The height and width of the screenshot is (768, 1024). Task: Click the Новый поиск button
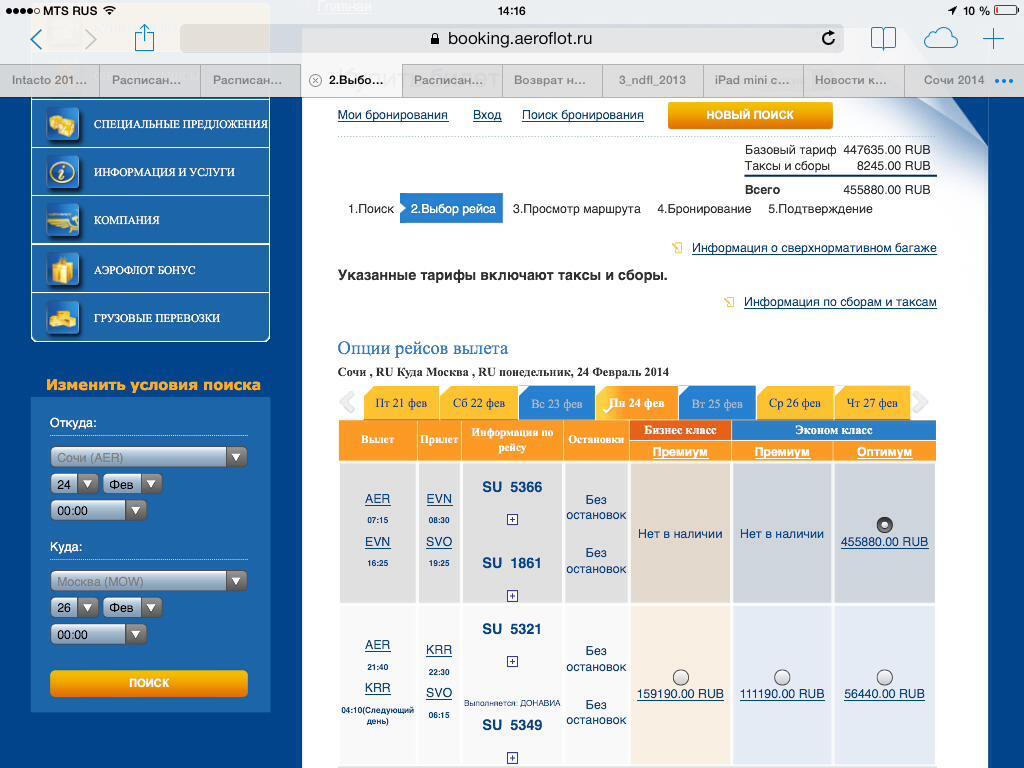tap(750, 116)
